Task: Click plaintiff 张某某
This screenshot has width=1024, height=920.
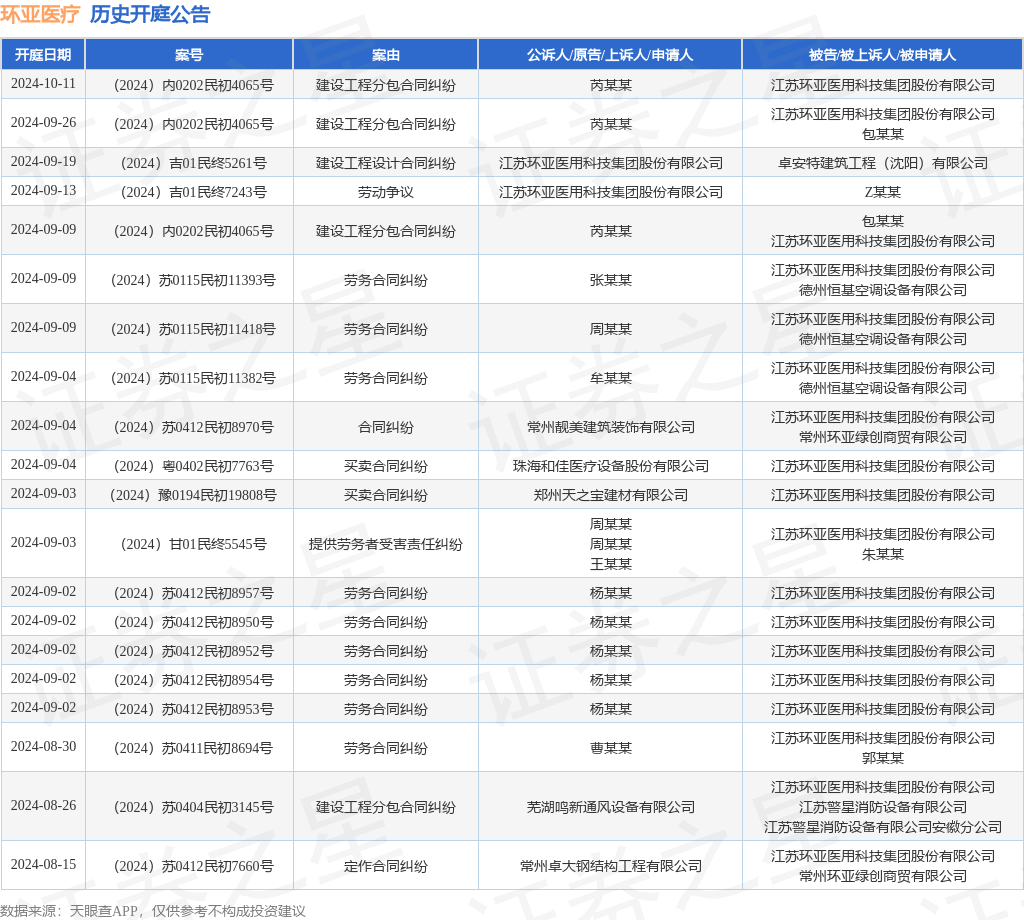Action: tap(611, 280)
